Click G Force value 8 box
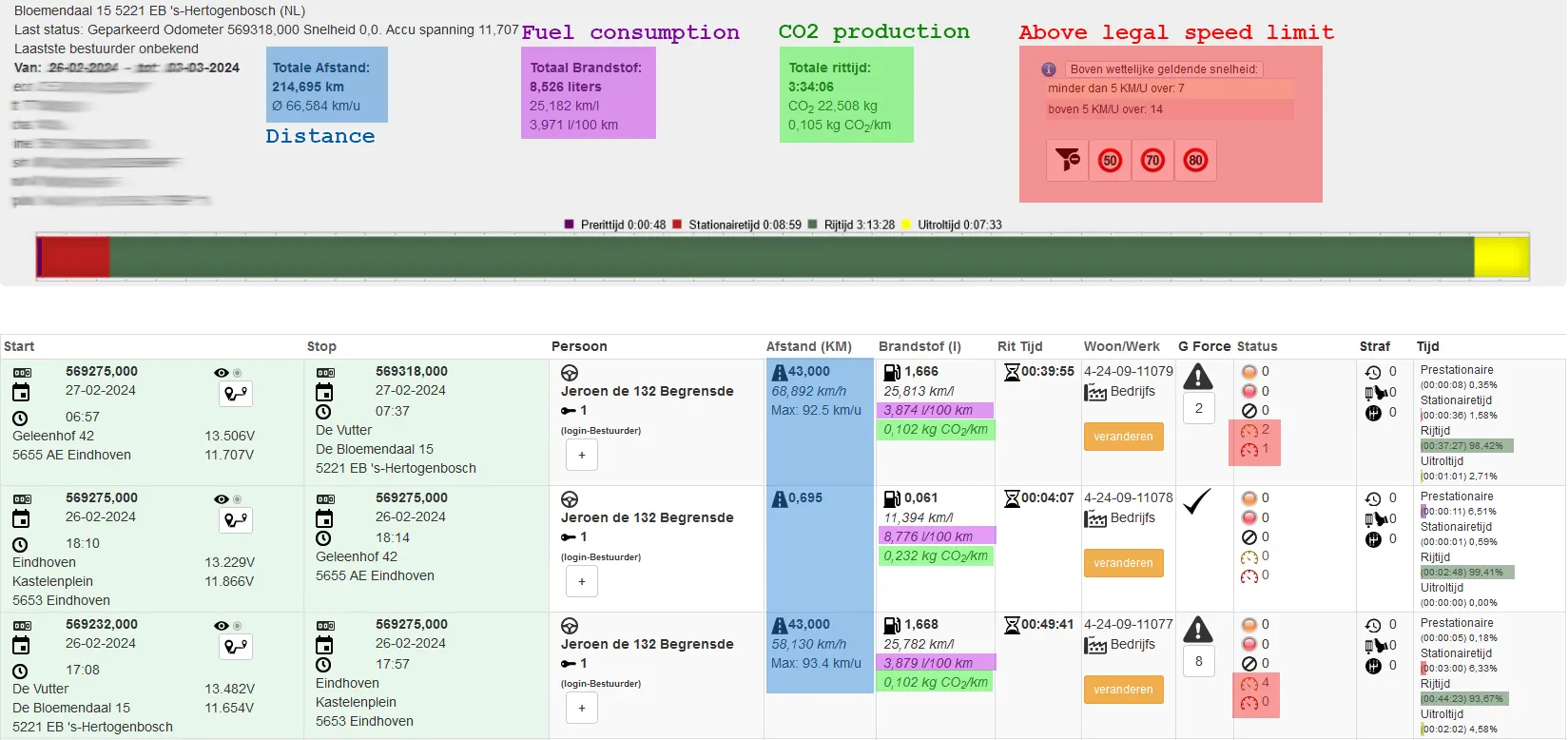The image size is (1568, 740). 1199,661
